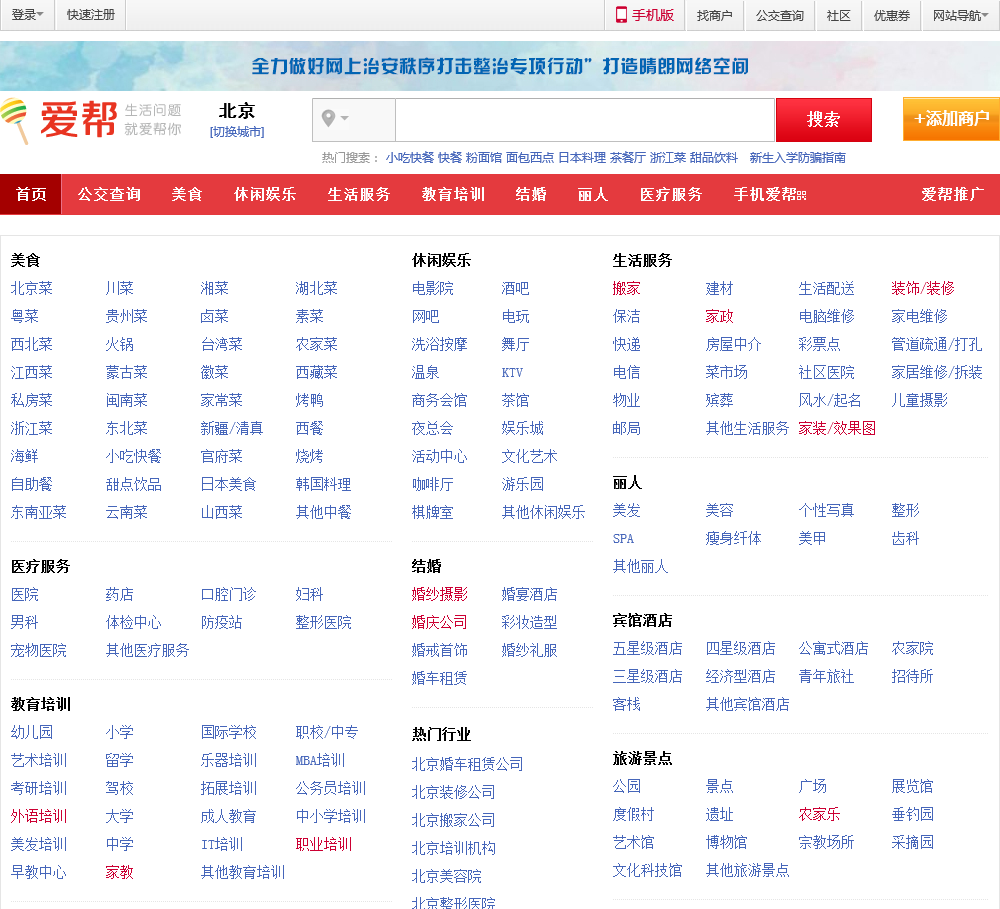Click 咖啡厅 category link
This screenshot has width=1000, height=909.
pos(432,485)
